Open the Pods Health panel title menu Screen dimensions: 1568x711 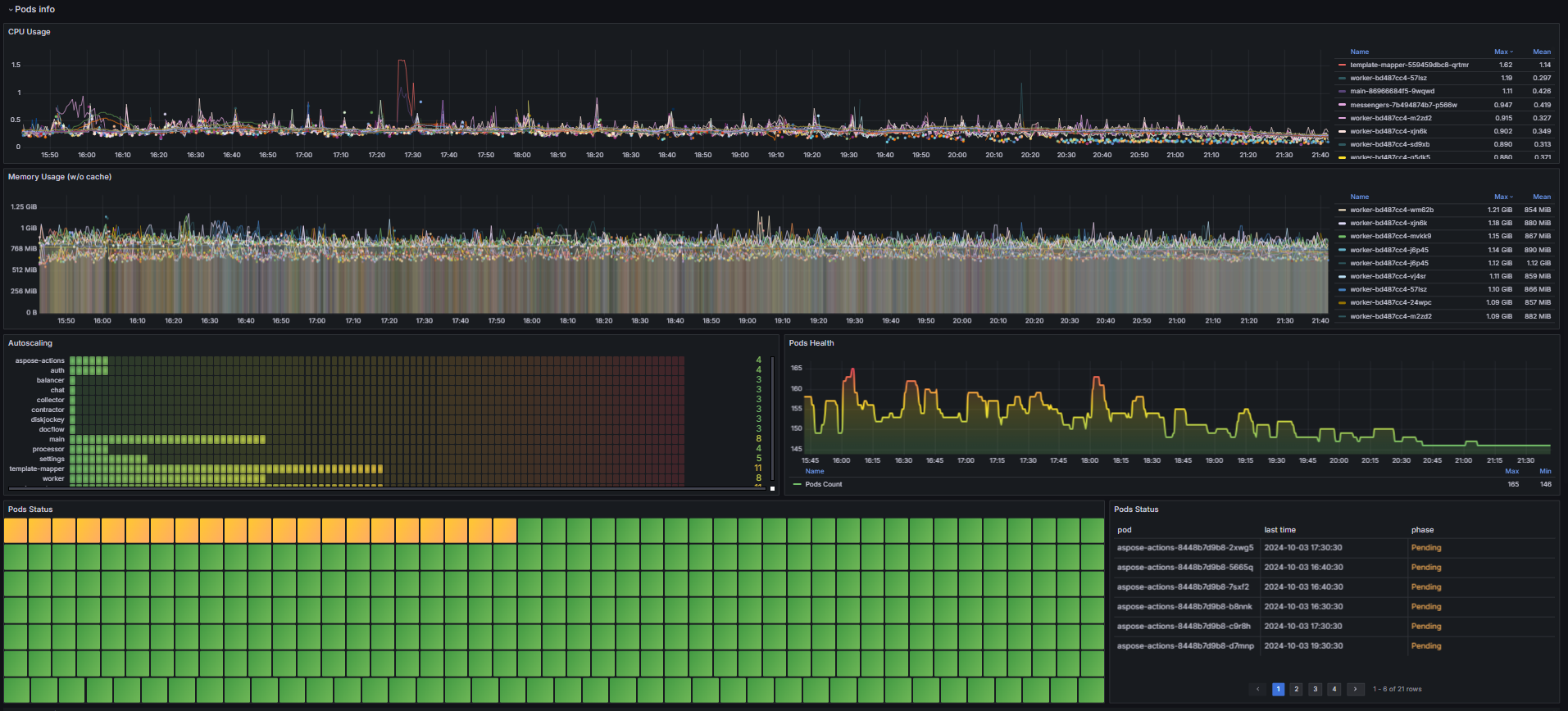click(x=811, y=343)
